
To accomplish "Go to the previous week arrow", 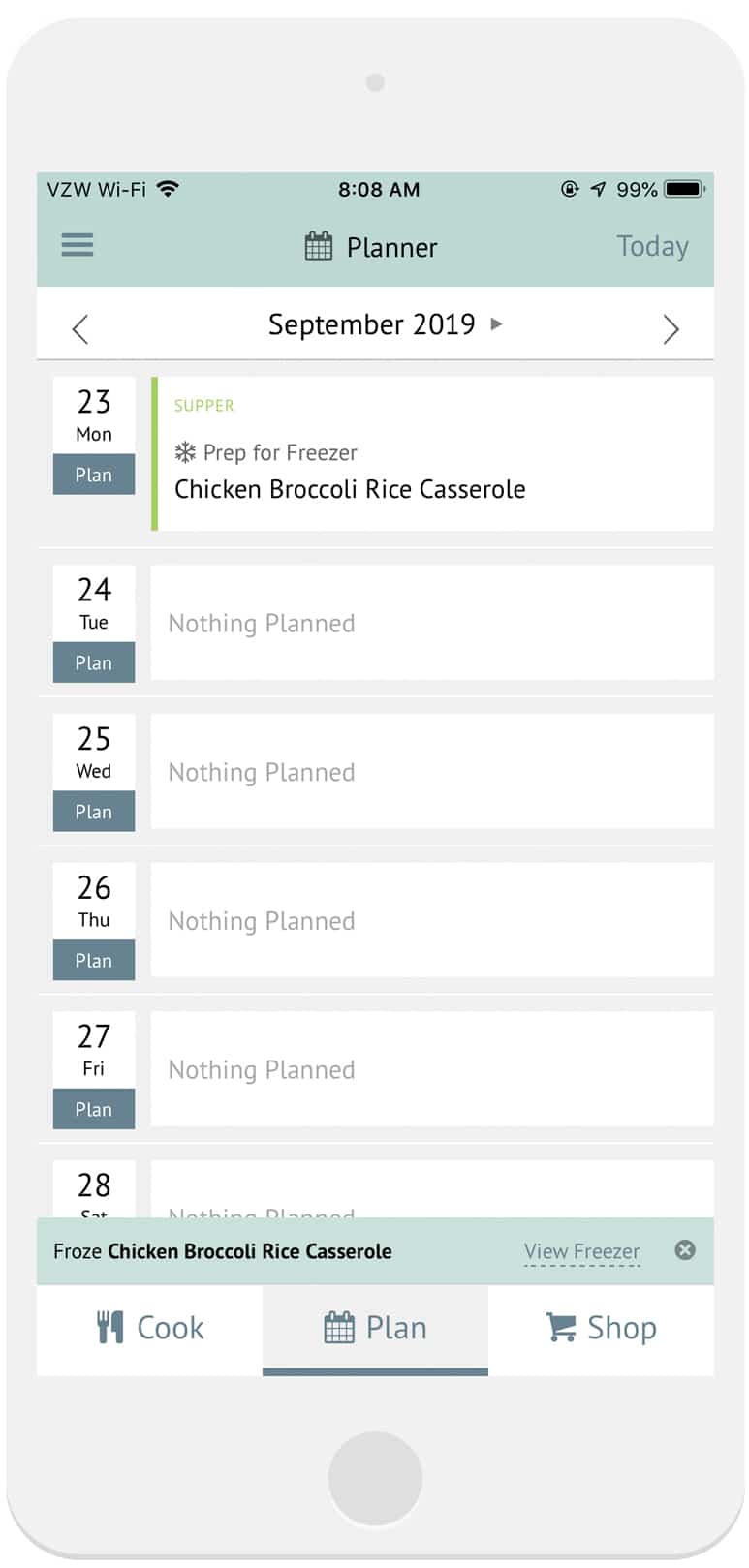I will pos(80,329).
